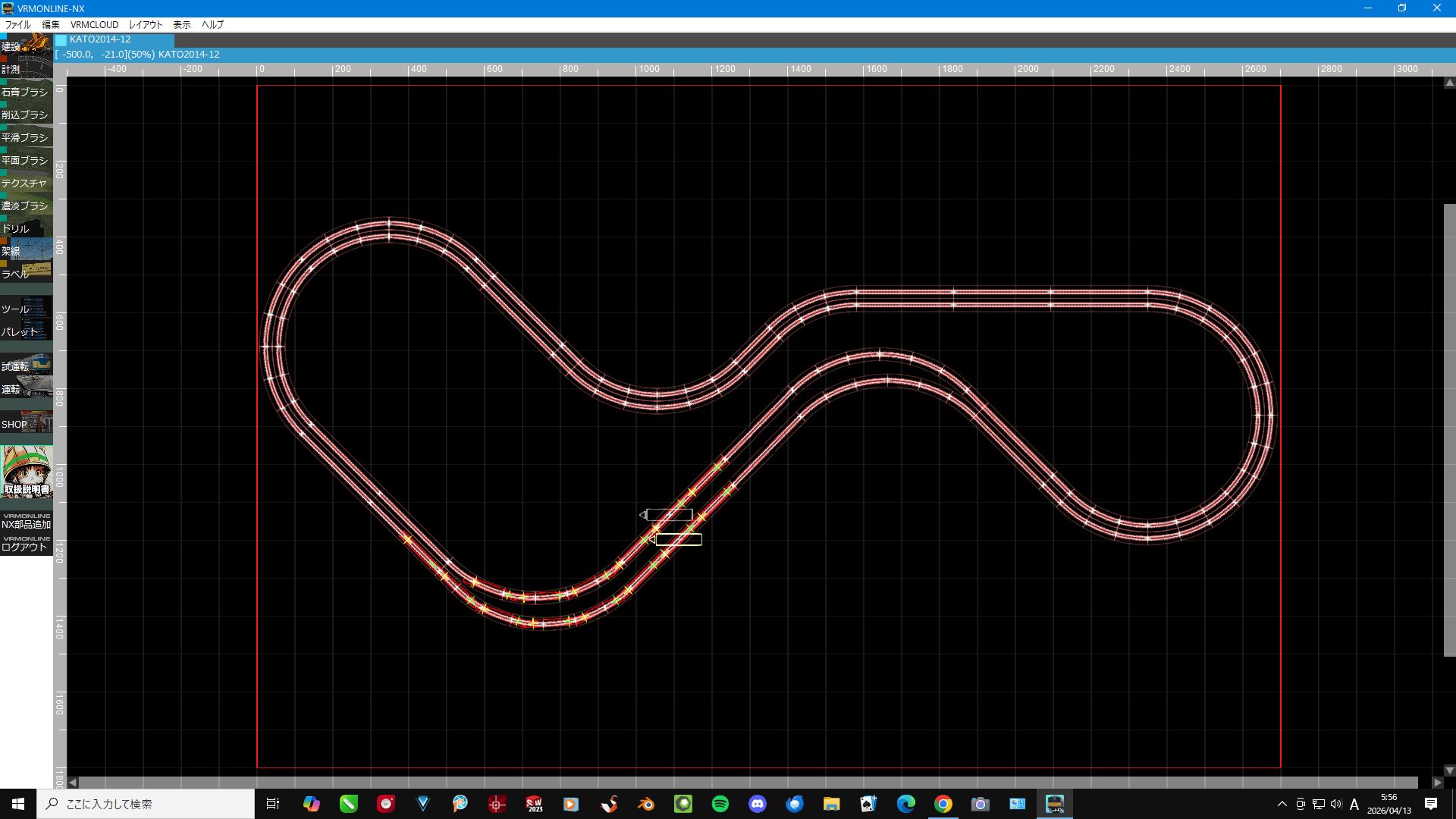The width and height of the screenshot is (1456, 819).
Task: Open Solitaire from the taskbar
Action: coord(869,804)
